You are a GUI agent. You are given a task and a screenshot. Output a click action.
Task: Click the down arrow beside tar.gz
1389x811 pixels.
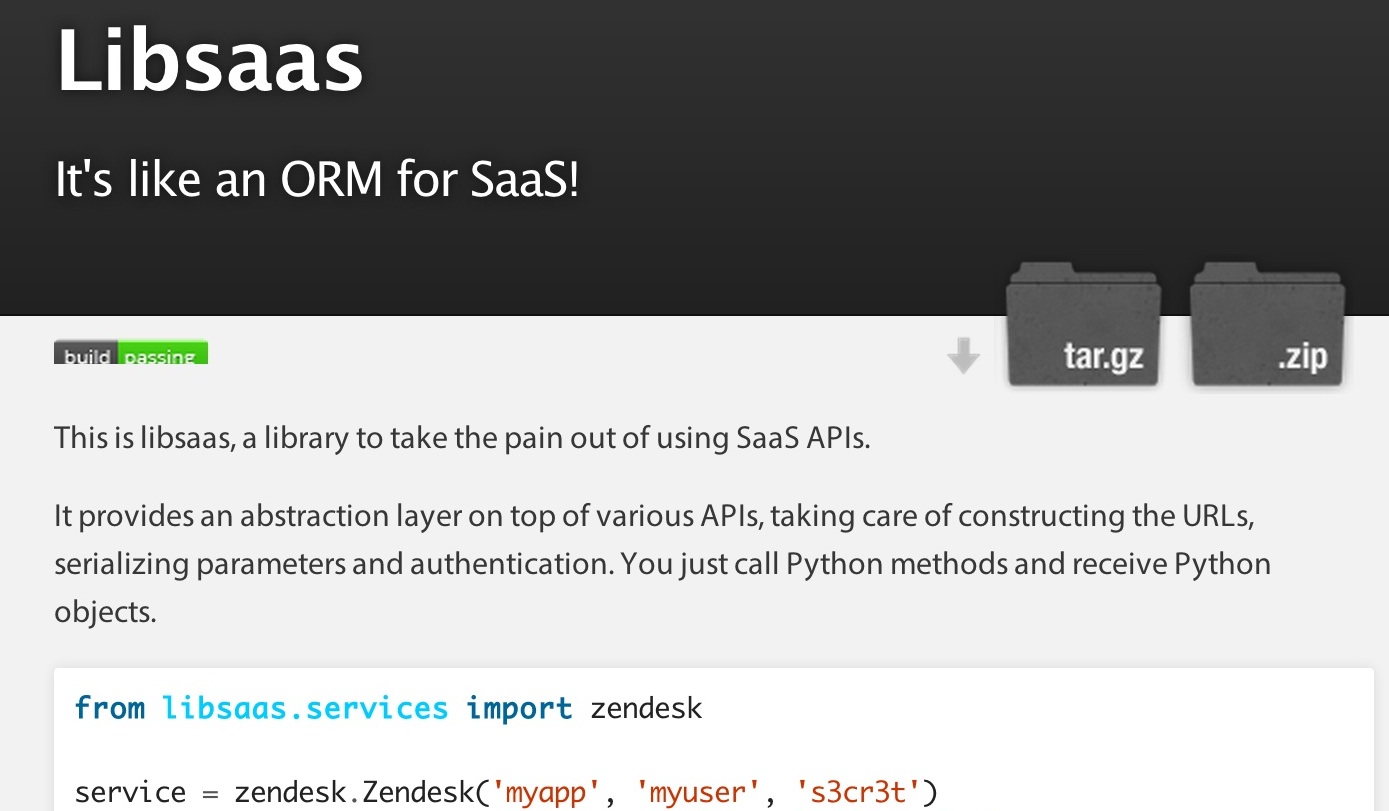point(964,356)
